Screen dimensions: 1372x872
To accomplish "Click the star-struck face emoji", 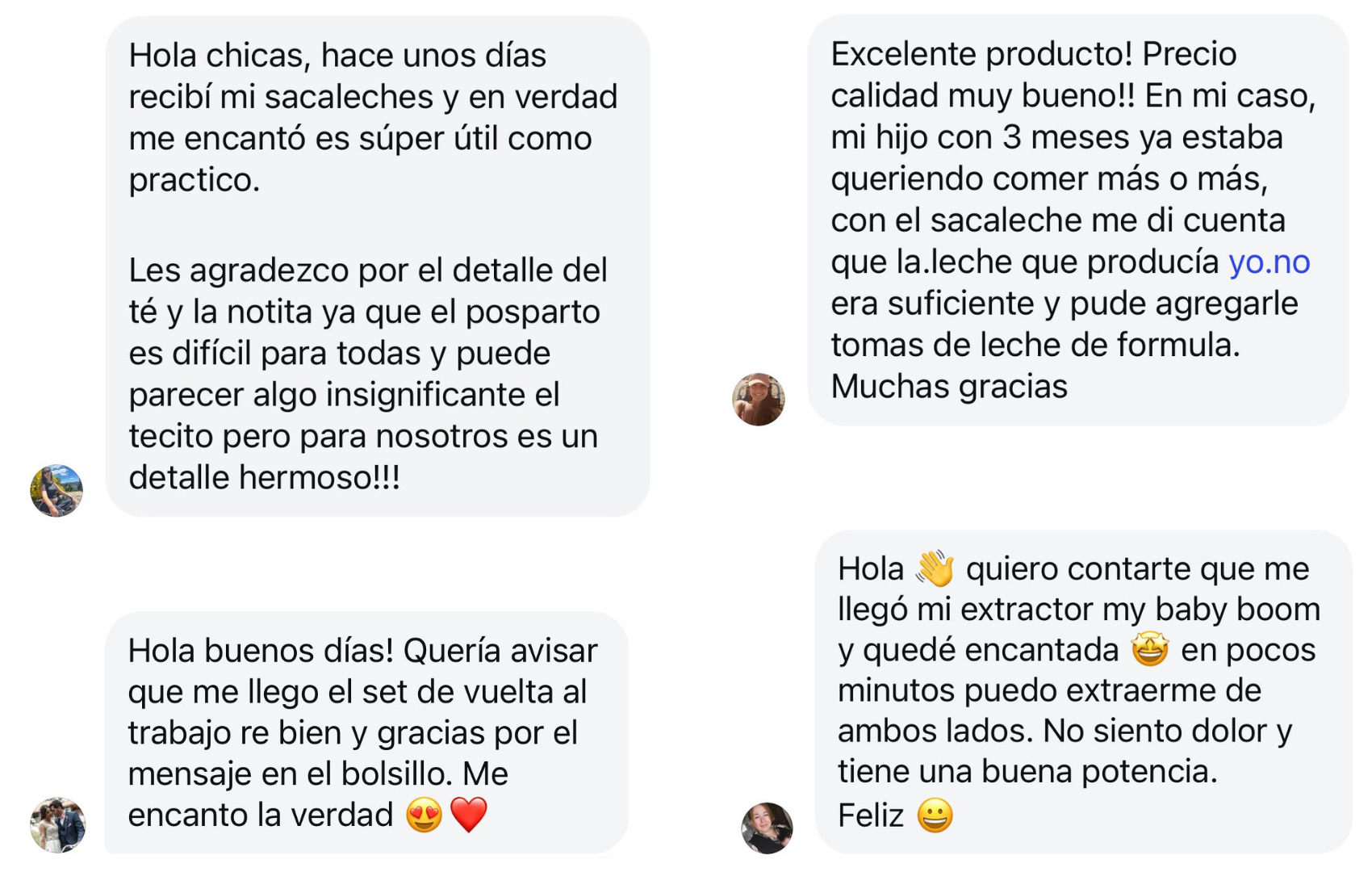I will click(x=1149, y=649).
